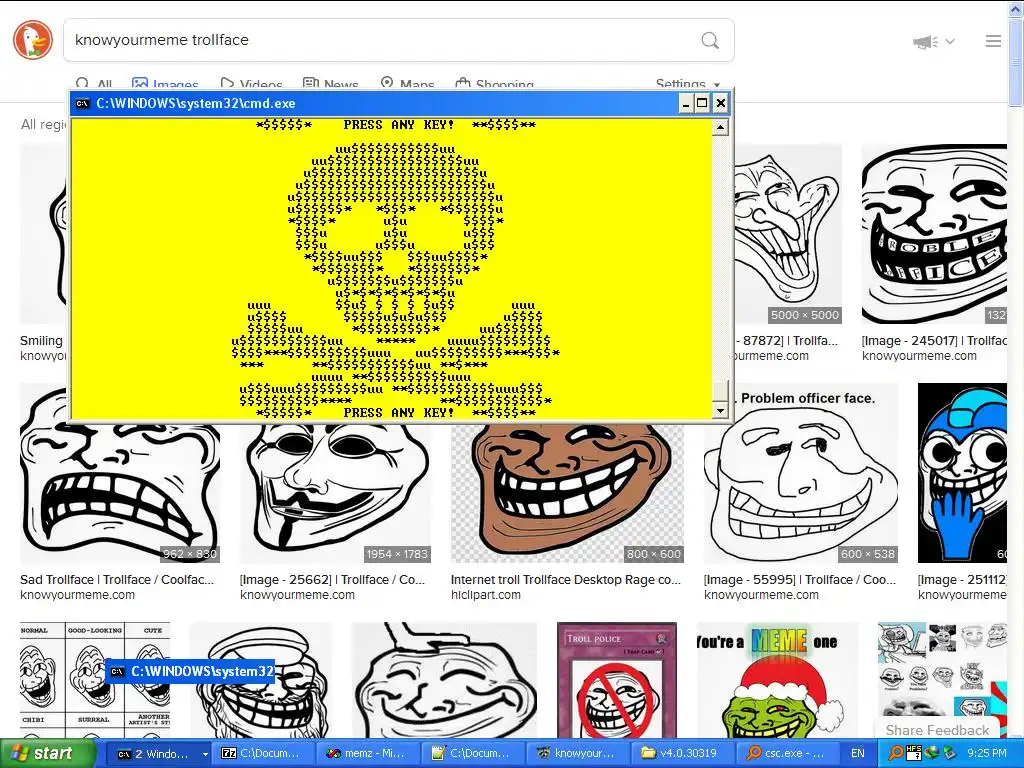Open the DuckDuckGo hamburger menu
This screenshot has height=768, width=1024.
(x=993, y=41)
